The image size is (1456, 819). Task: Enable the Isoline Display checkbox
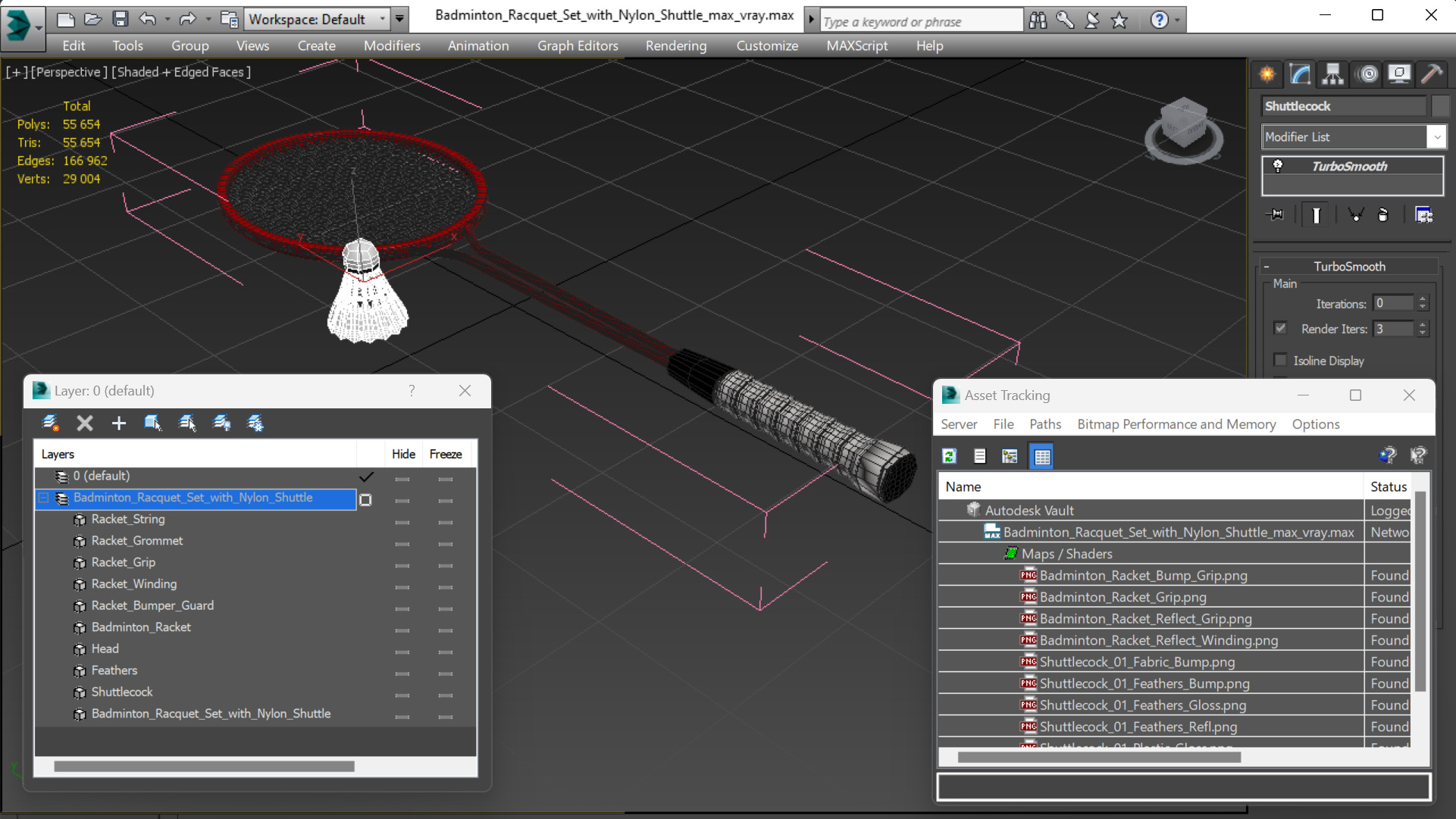[1280, 361]
